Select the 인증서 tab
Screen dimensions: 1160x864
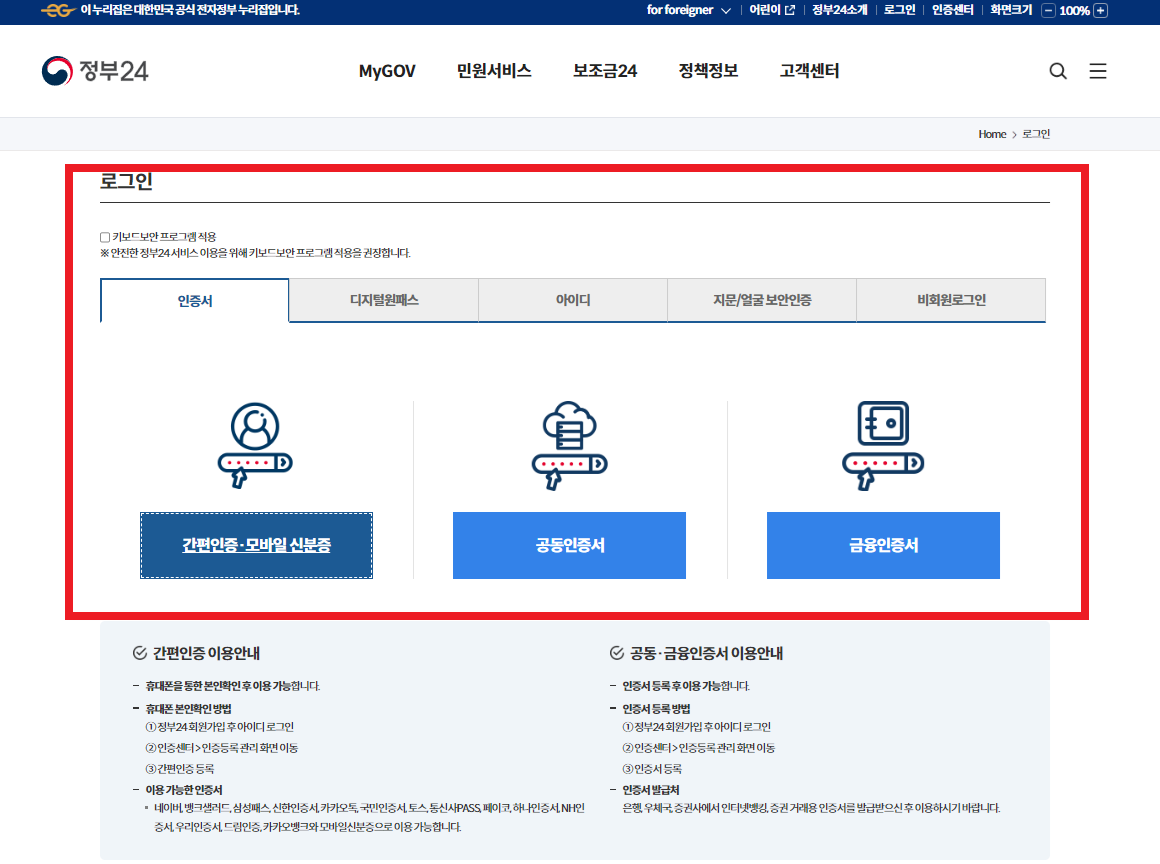[195, 300]
